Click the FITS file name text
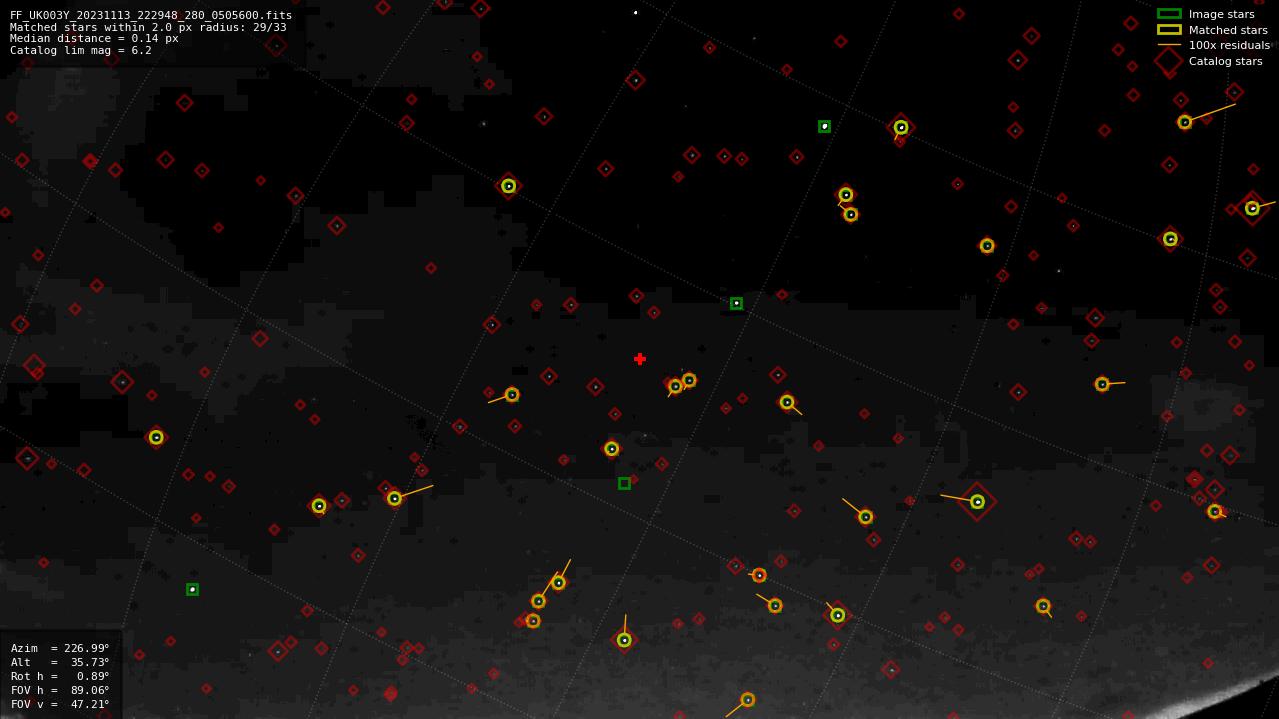The width and height of the screenshot is (1279, 719). coord(151,15)
